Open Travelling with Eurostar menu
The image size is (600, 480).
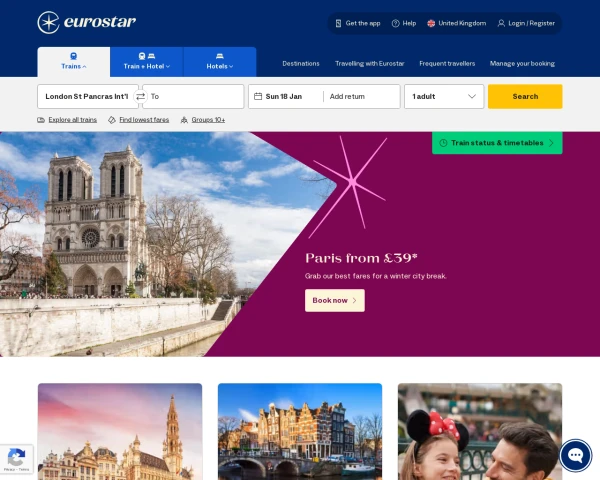pyautogui.click(x=370, y=64)
